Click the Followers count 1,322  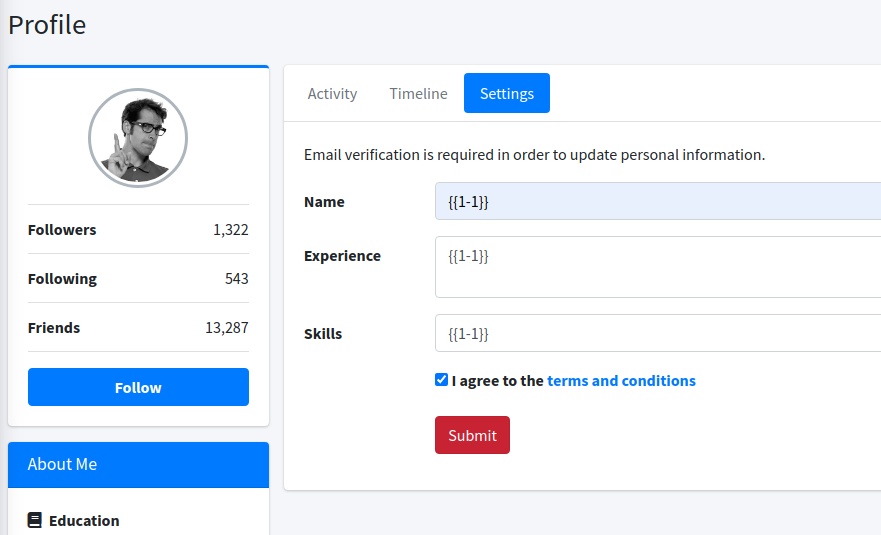[230, 230]
